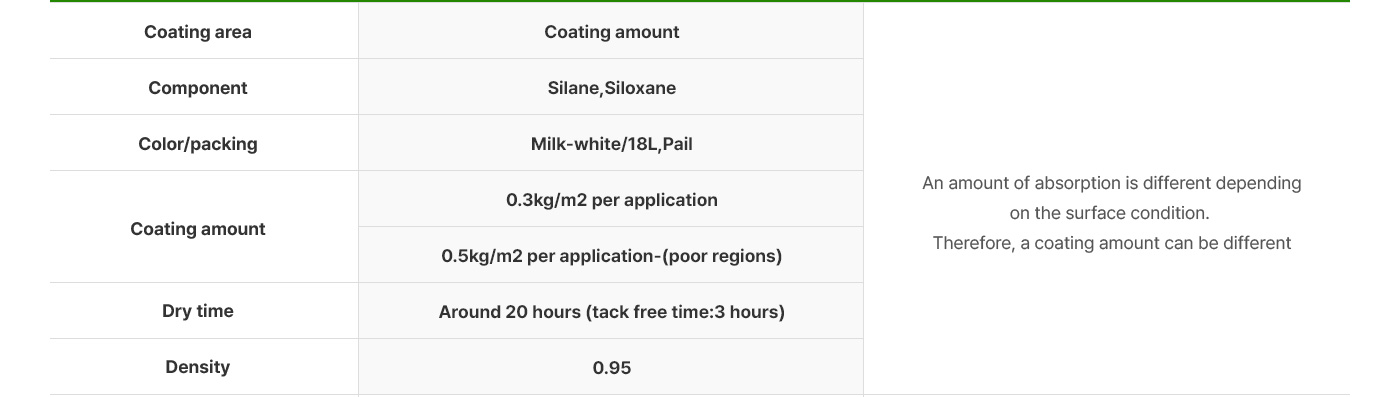Click '0.3kg/m2 per application' cell
Image resolution: width=1400 pixels, height=397 pixels.
click(611, 199)
